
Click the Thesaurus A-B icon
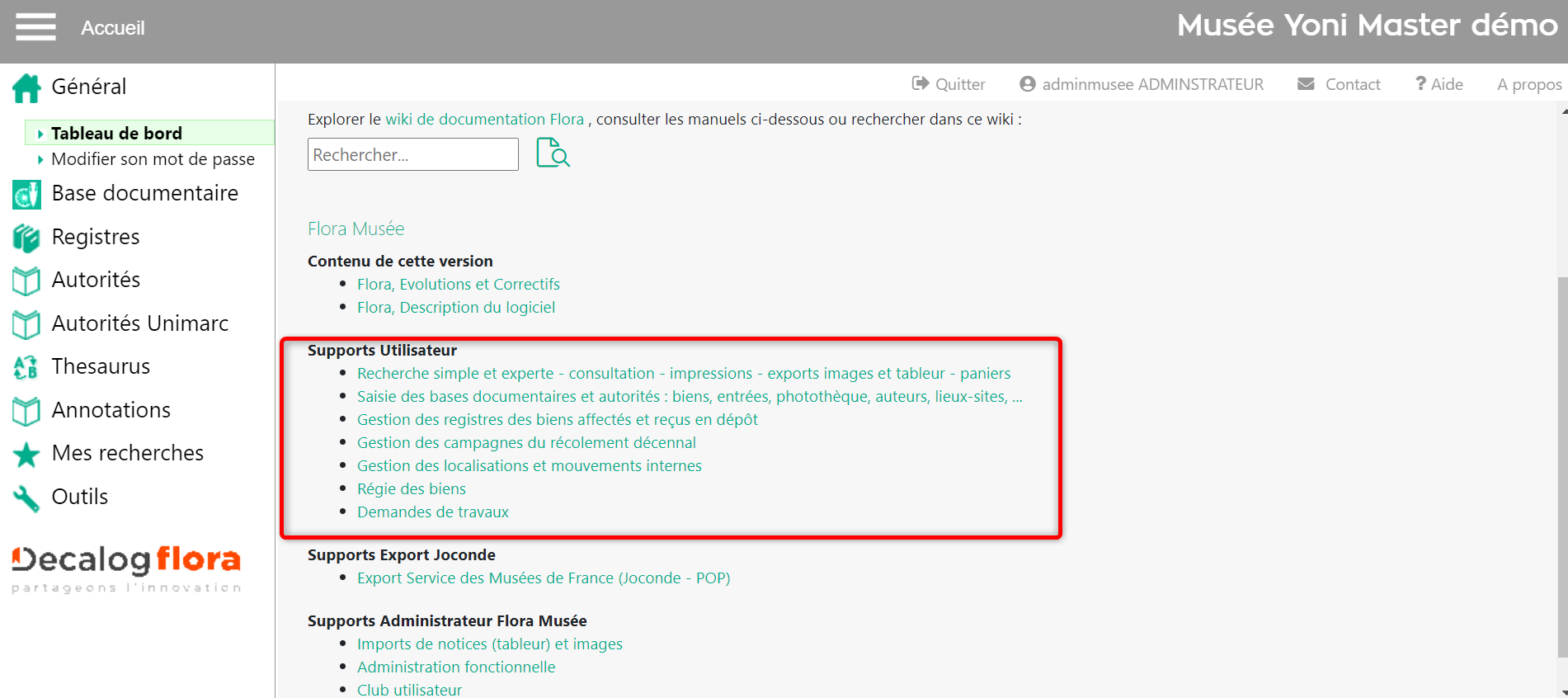click(x=26, y=368)
